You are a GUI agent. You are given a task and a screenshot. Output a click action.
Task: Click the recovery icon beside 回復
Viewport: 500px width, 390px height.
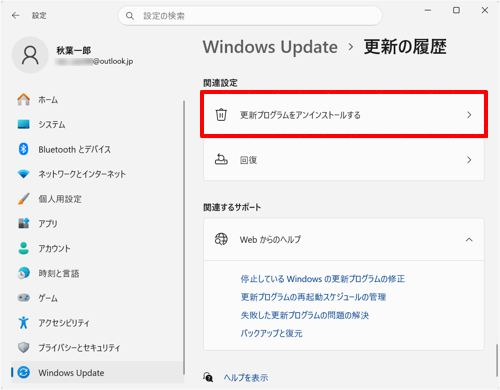click(x=221, y=160)
